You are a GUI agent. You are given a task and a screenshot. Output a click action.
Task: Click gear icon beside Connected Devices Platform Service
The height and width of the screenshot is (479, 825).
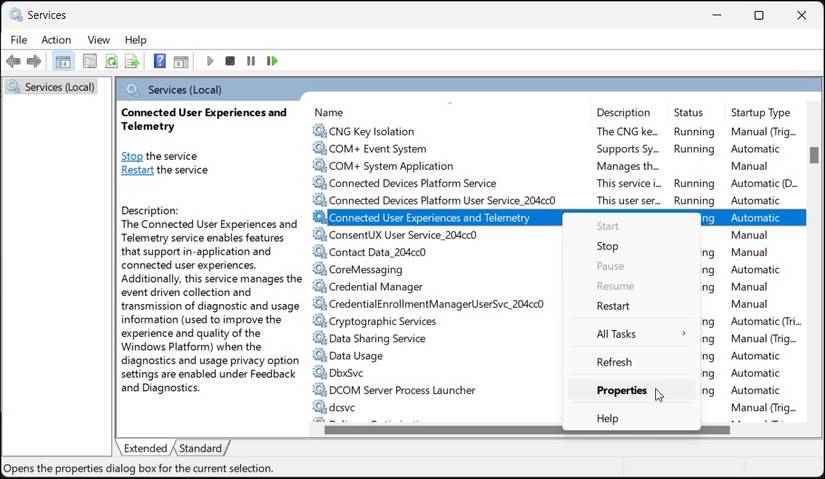click(319, 183)
